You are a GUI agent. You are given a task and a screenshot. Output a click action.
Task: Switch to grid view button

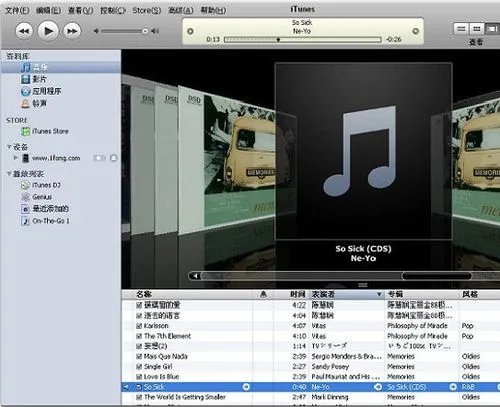click(477, 29)
